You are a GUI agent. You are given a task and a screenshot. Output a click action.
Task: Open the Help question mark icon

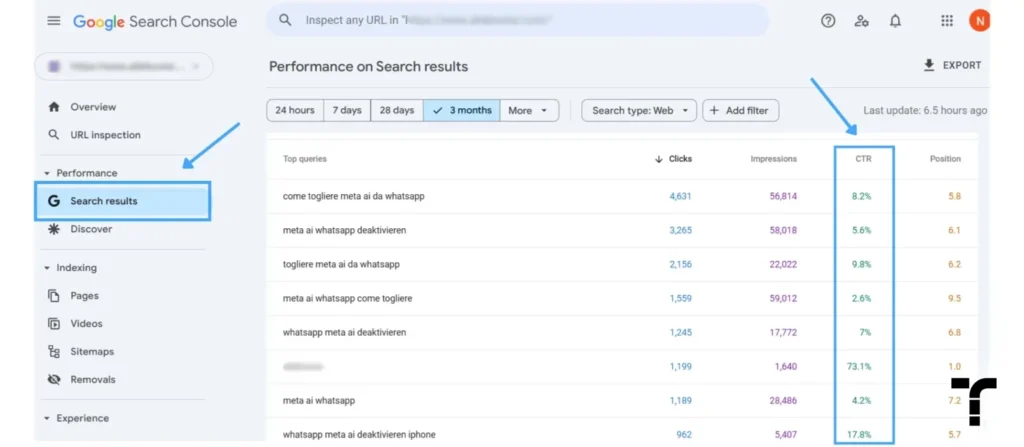pos(828,21)
